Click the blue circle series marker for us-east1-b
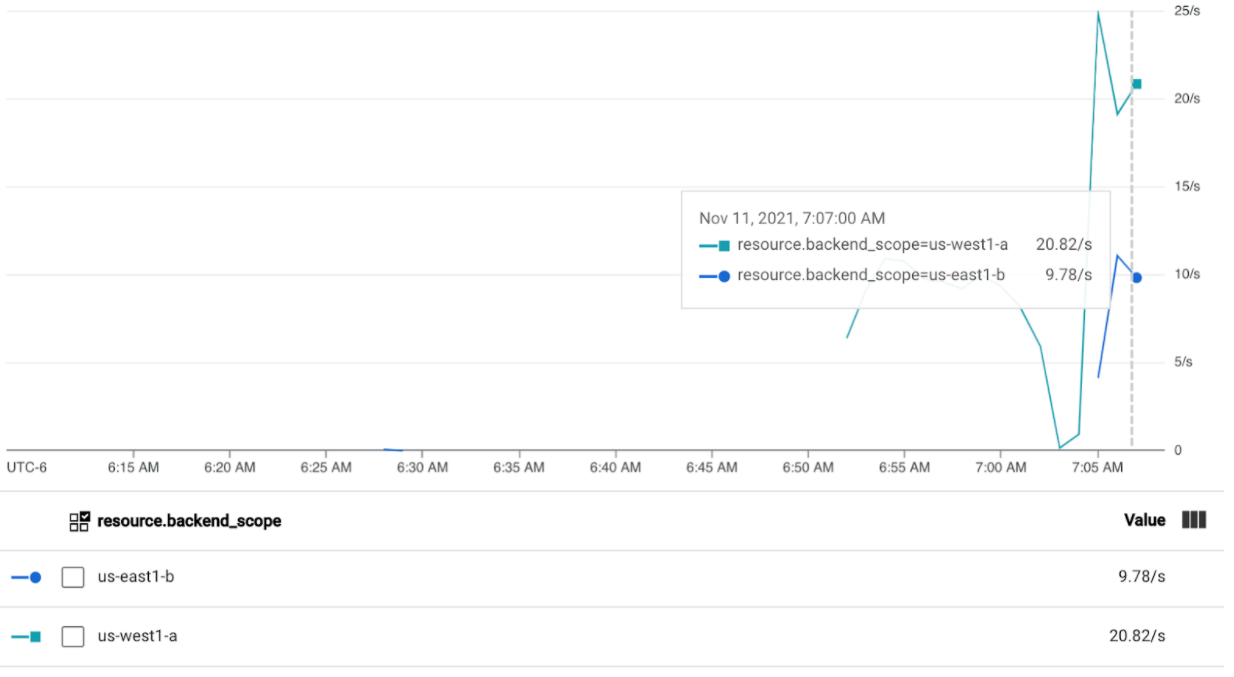 click(x=34, y=577)
